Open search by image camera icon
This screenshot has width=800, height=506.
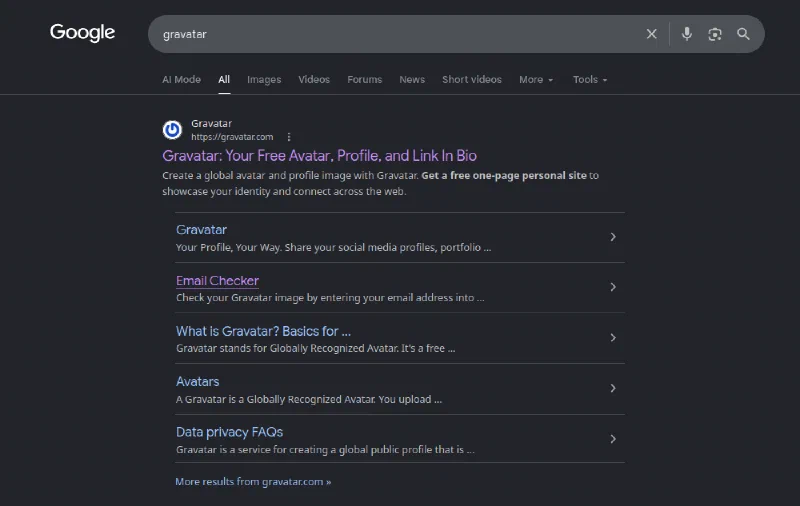coord(715,34)
